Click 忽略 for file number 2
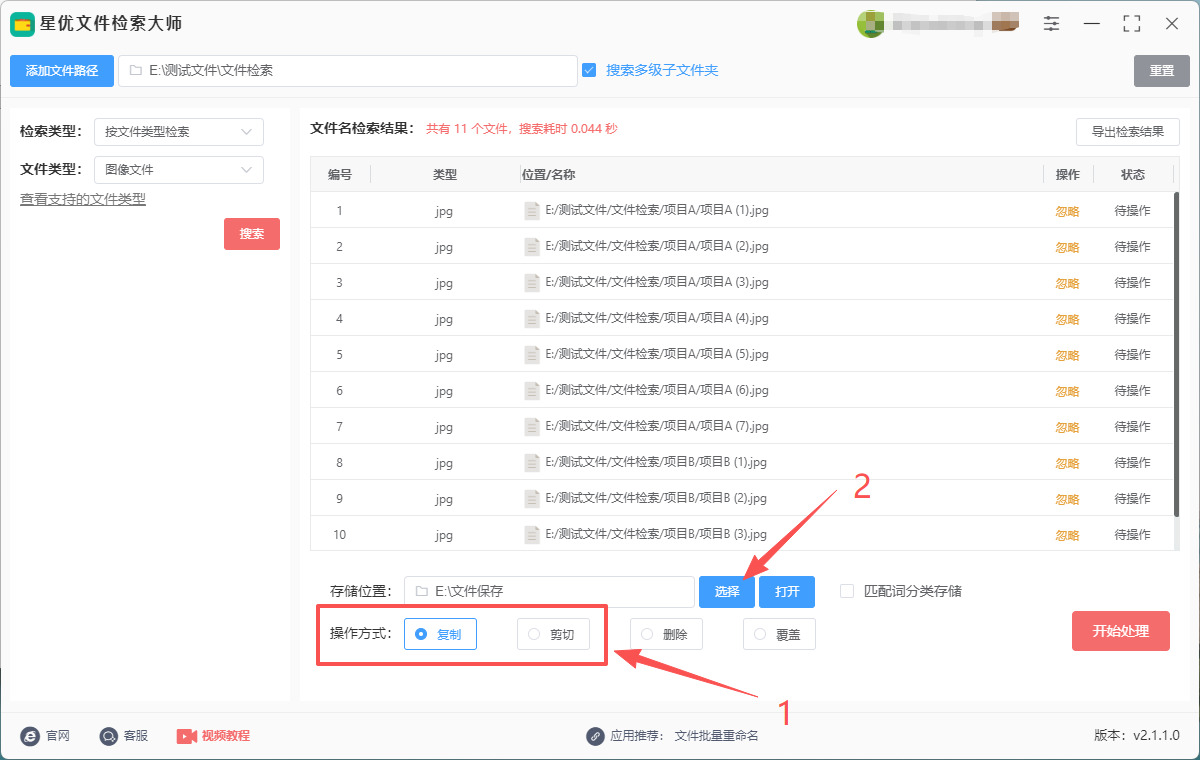Viewport: 1200px width, 760px height. coord(1068,247)
